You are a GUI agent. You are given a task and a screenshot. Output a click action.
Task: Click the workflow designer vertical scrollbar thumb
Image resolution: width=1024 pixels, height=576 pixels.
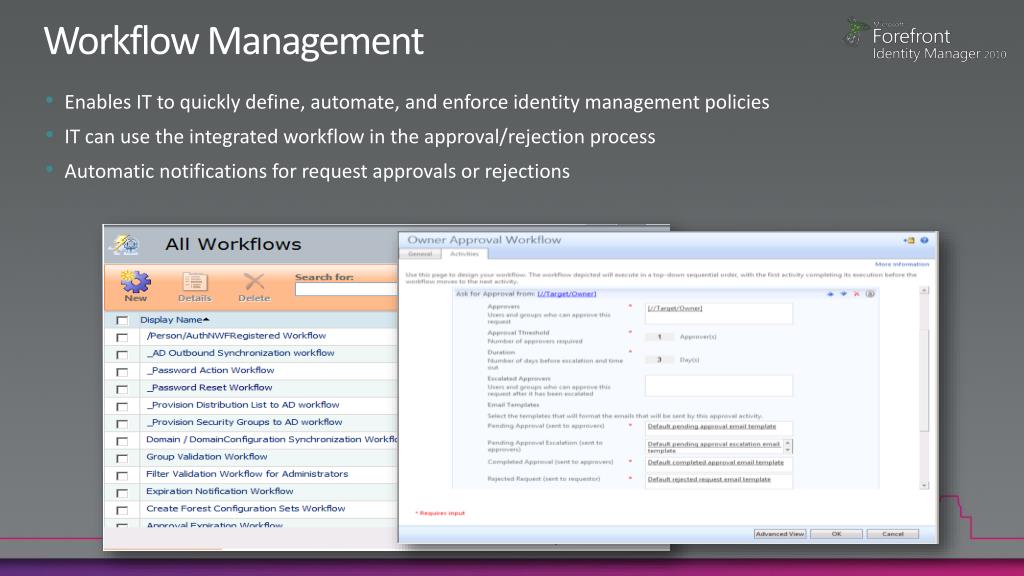pyautogui.click(x=924, y=379)
